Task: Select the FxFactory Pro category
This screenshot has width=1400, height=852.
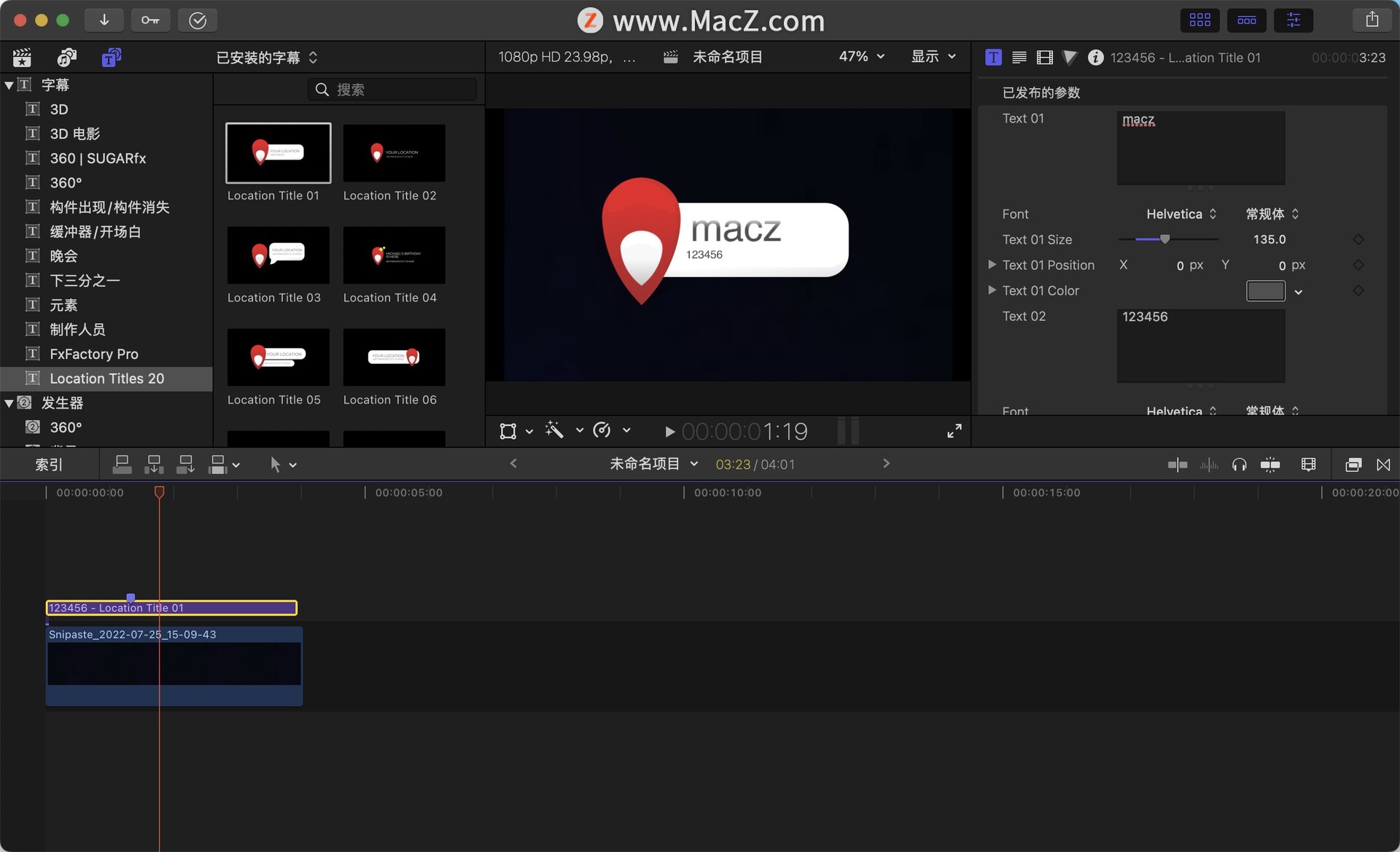Action: click(x=93, y=354)
